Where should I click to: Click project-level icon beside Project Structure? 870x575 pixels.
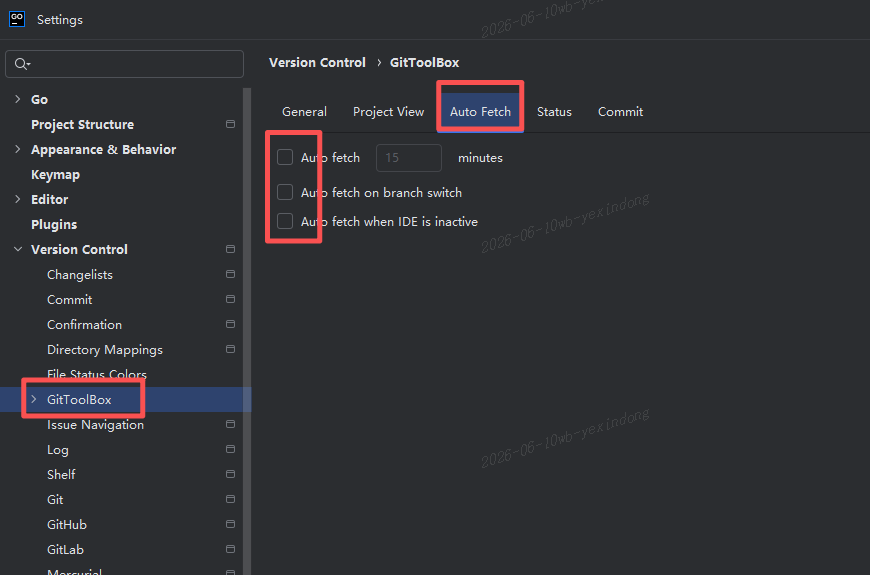(230, 124)
